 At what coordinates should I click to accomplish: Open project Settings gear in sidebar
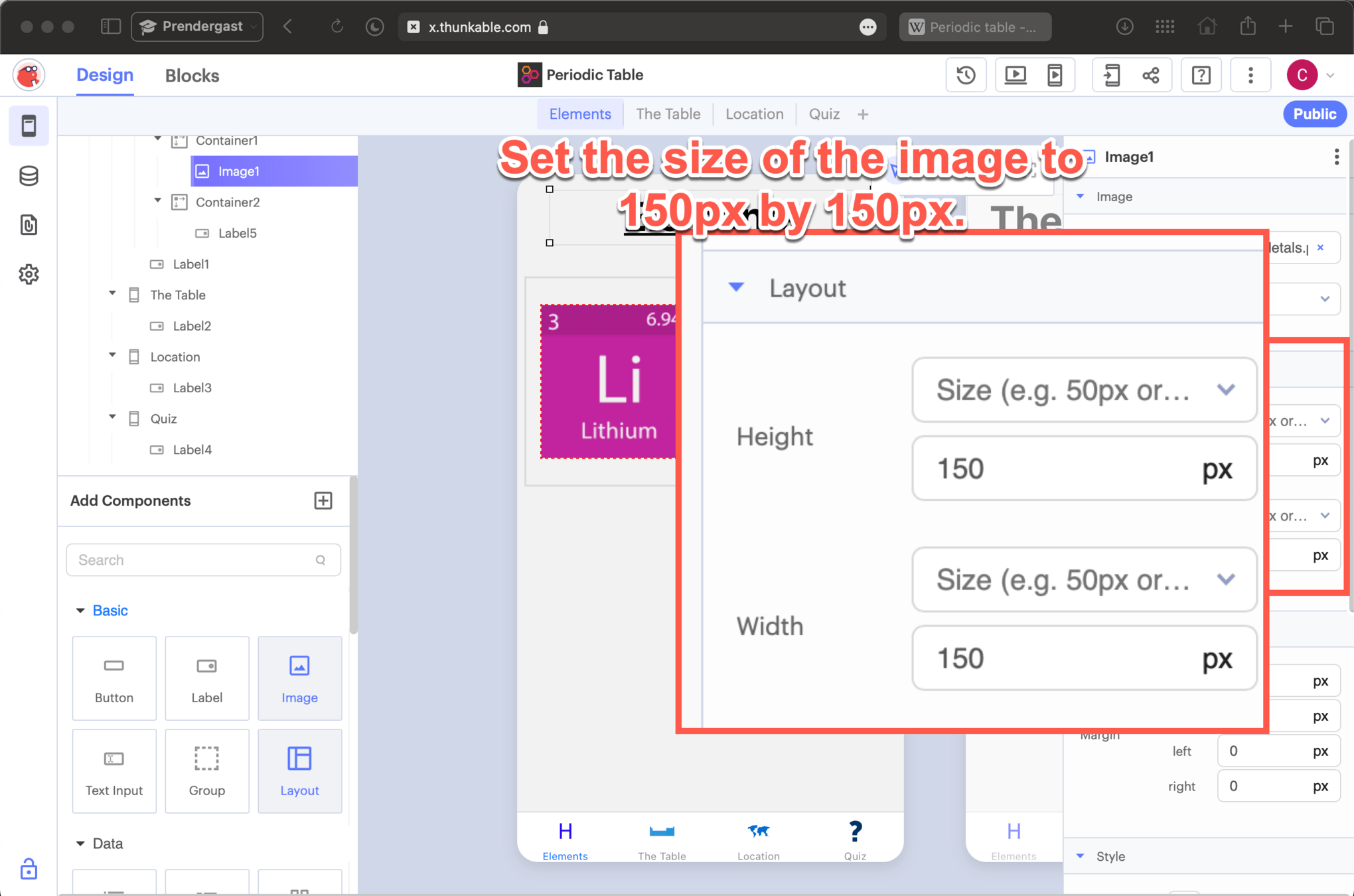[29, 274]
